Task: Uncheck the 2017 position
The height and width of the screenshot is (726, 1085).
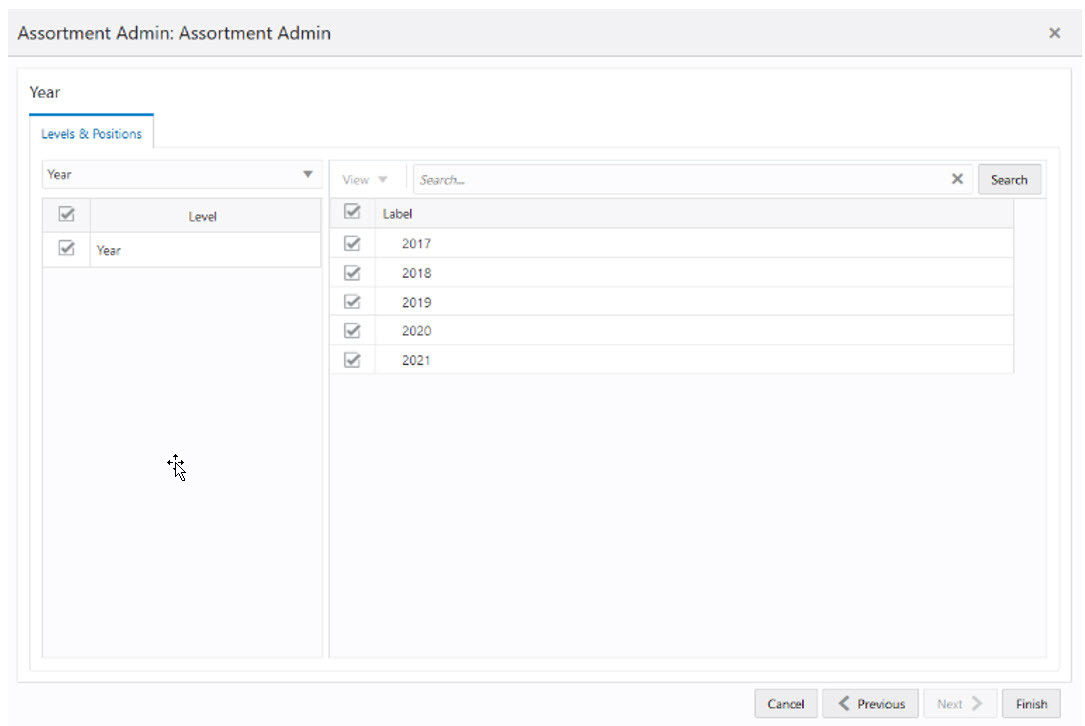Action: [352, 243]
